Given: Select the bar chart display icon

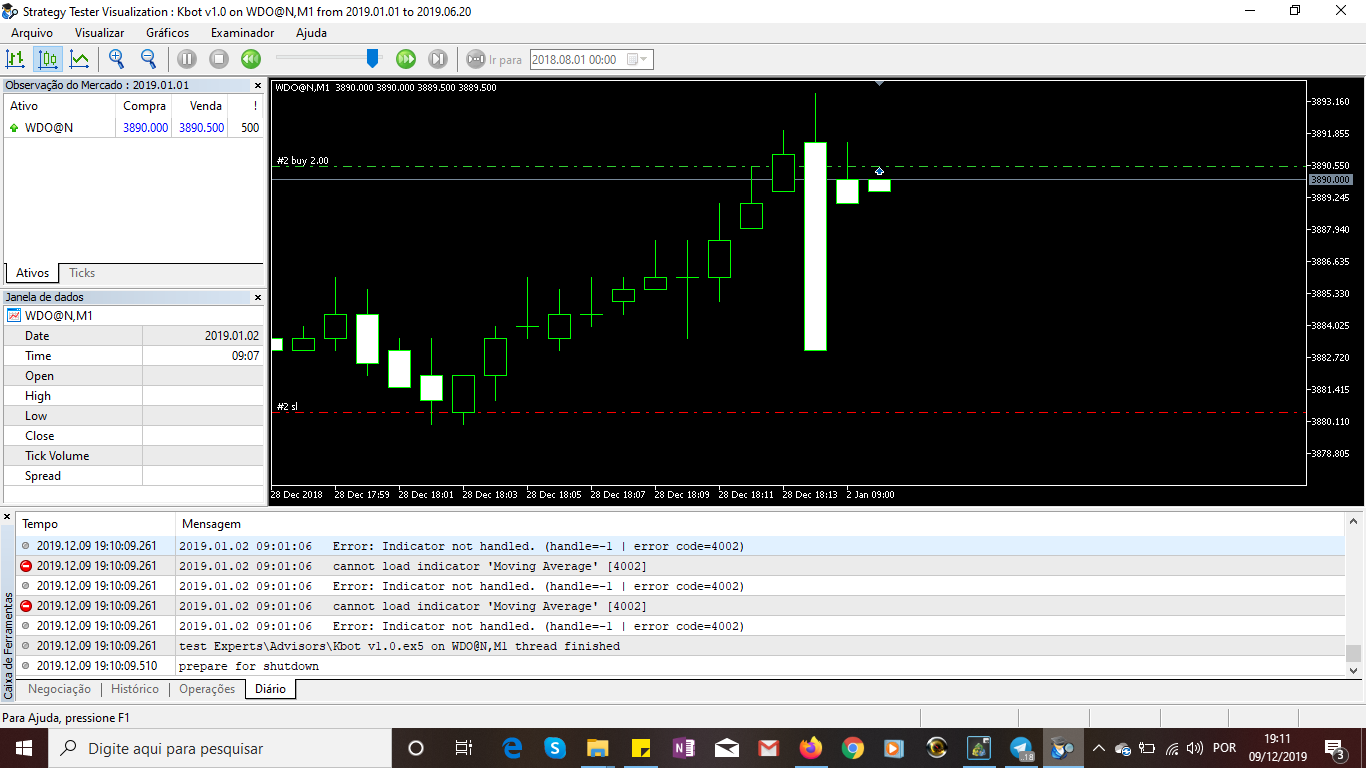Looking at the screenshot, I should click(16, 59).
